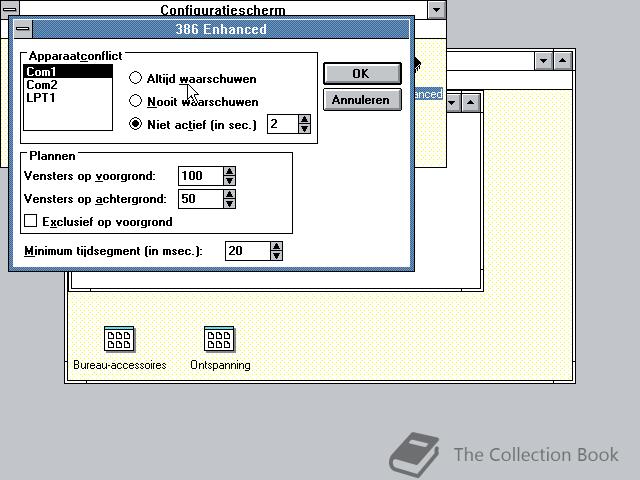Increase Minimum tijdsegment value
This screenshot has height=480, width=640.
(x=276, y=247)
